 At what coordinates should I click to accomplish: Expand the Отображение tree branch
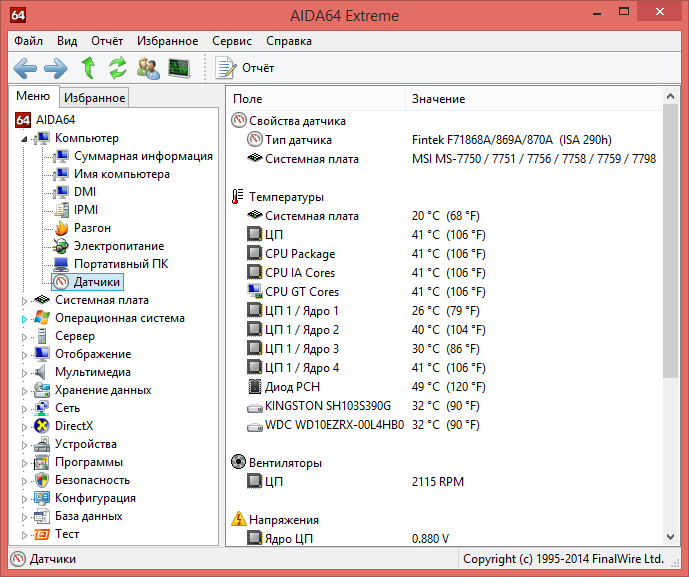[x=24, y=355]
